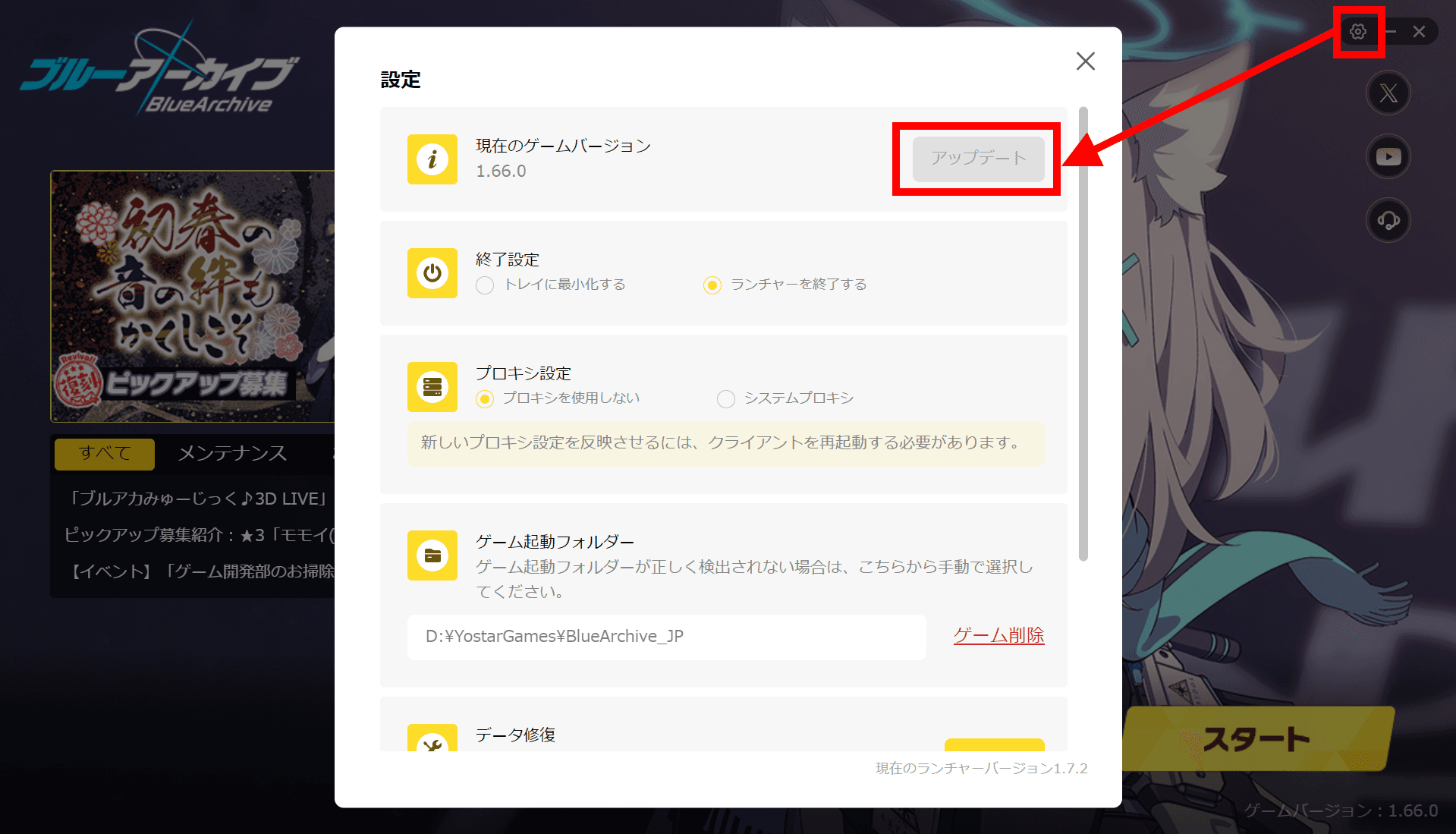Click the game folder path field

pyautogui.click(x=667, y=637)
